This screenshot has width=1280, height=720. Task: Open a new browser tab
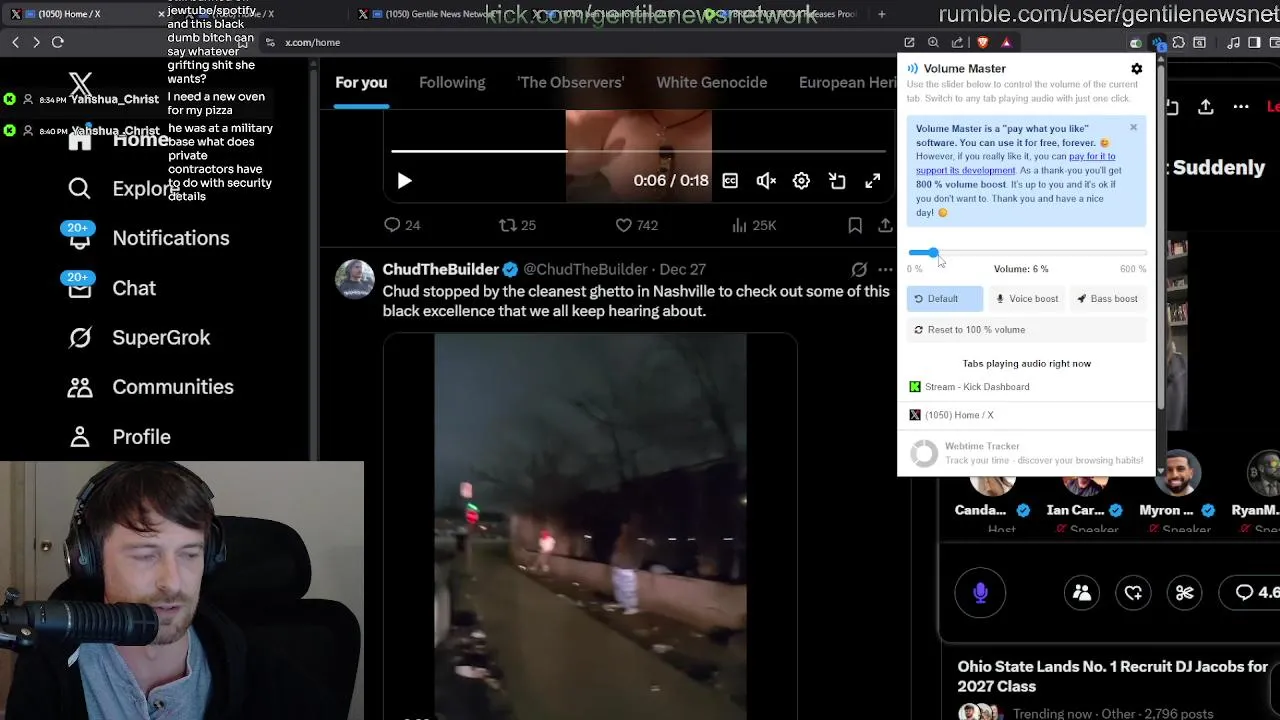click(881, 14)
